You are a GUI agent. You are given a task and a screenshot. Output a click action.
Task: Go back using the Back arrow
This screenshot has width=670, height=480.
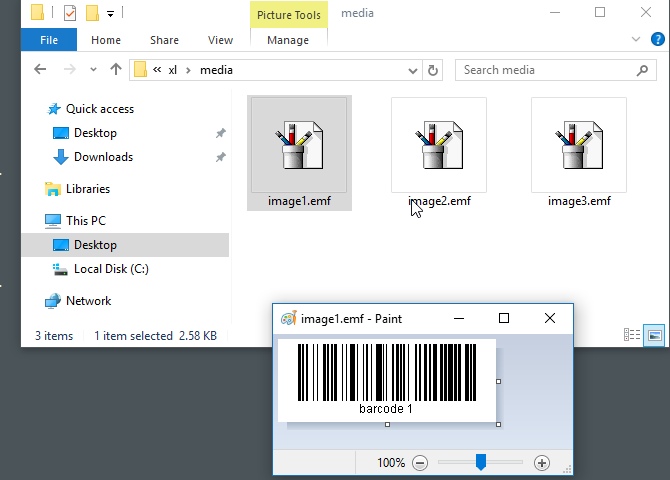[40, 69]
